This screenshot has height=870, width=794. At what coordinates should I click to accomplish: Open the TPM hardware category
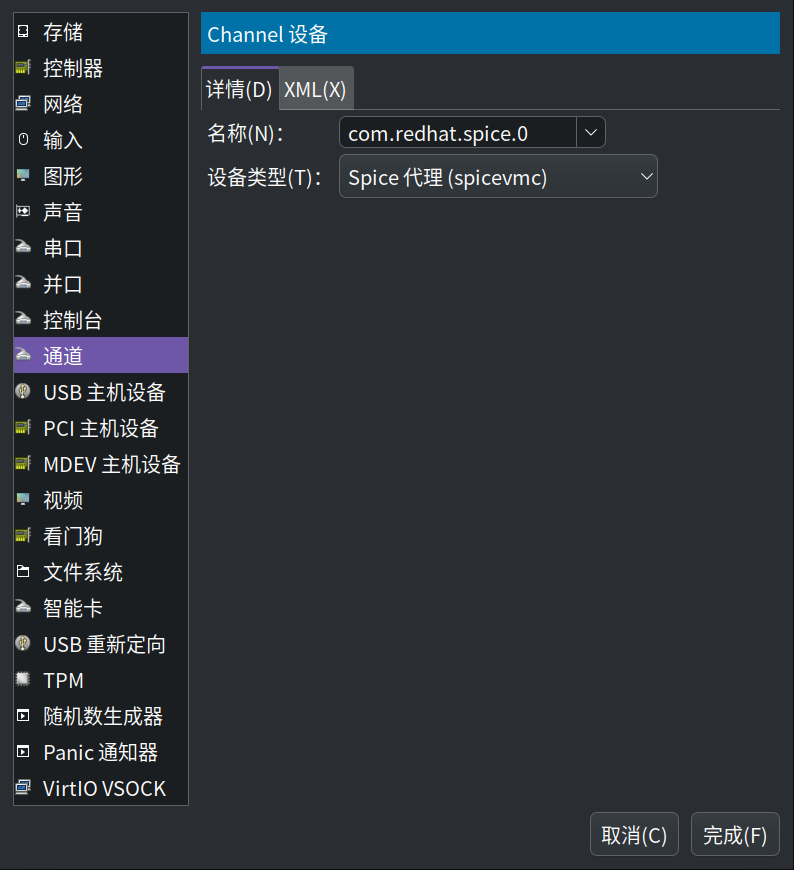[58, 680]
